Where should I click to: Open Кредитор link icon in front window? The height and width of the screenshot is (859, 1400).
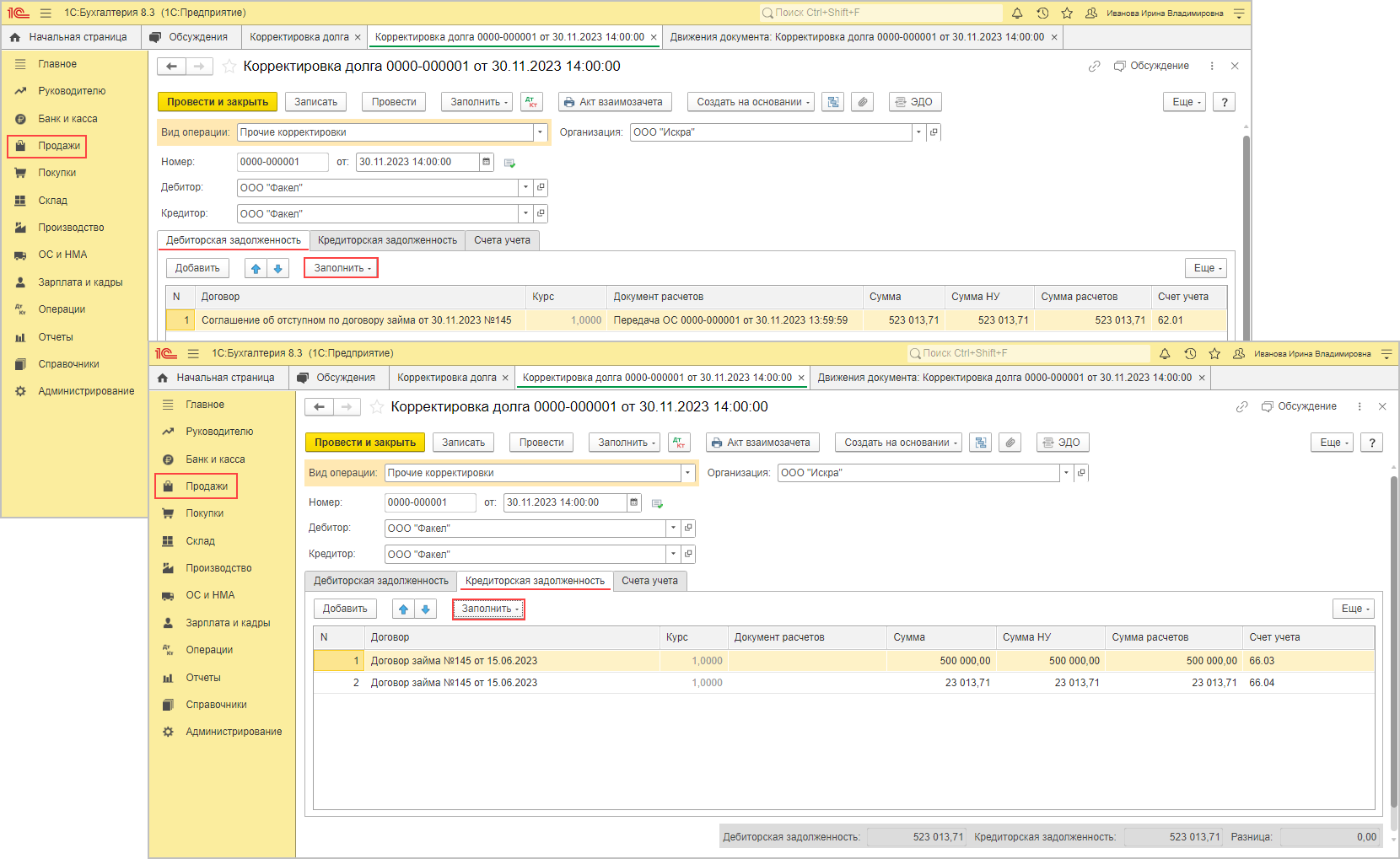689,555
